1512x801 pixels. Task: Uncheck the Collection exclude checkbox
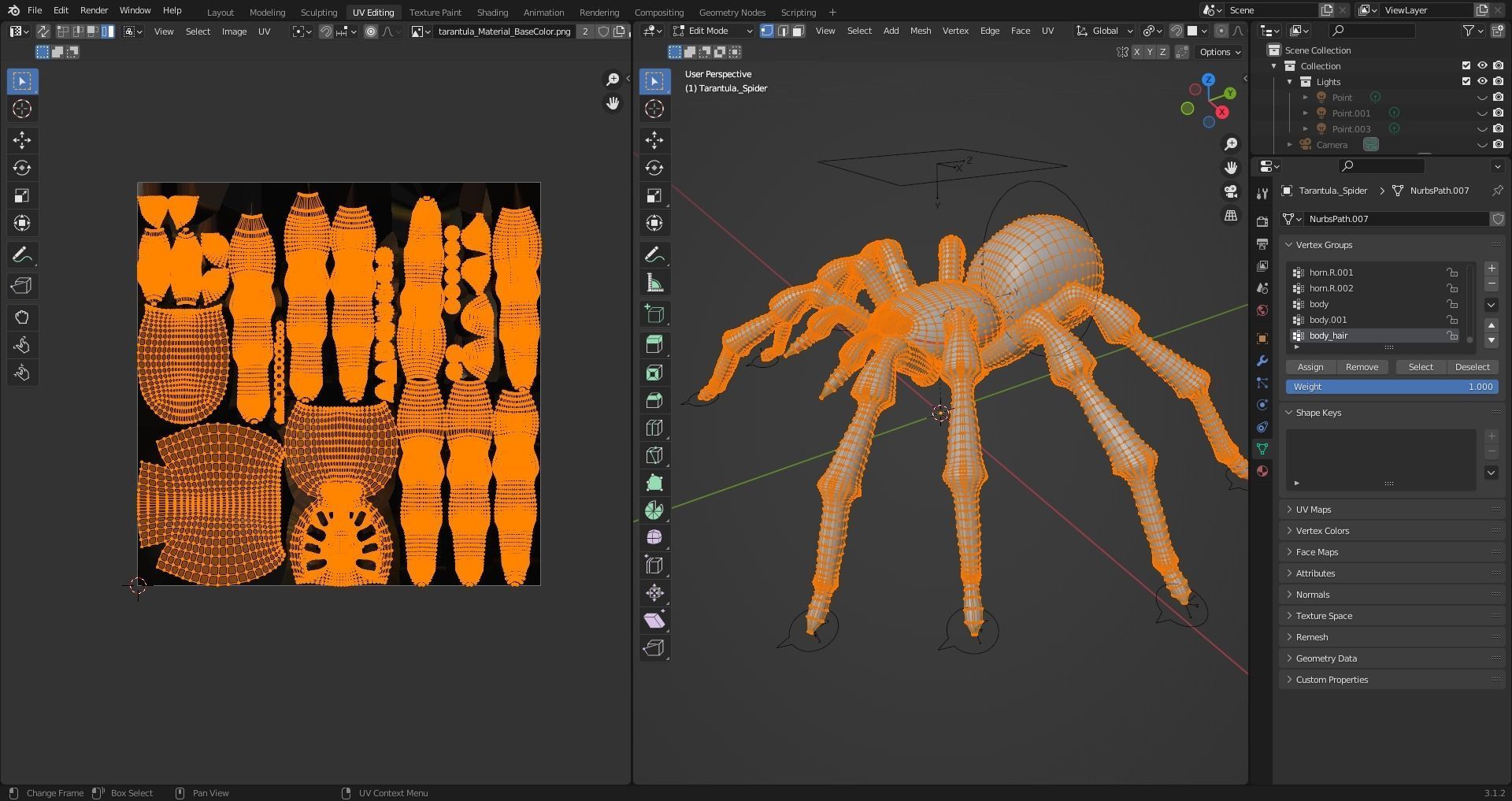point(1466,66)
